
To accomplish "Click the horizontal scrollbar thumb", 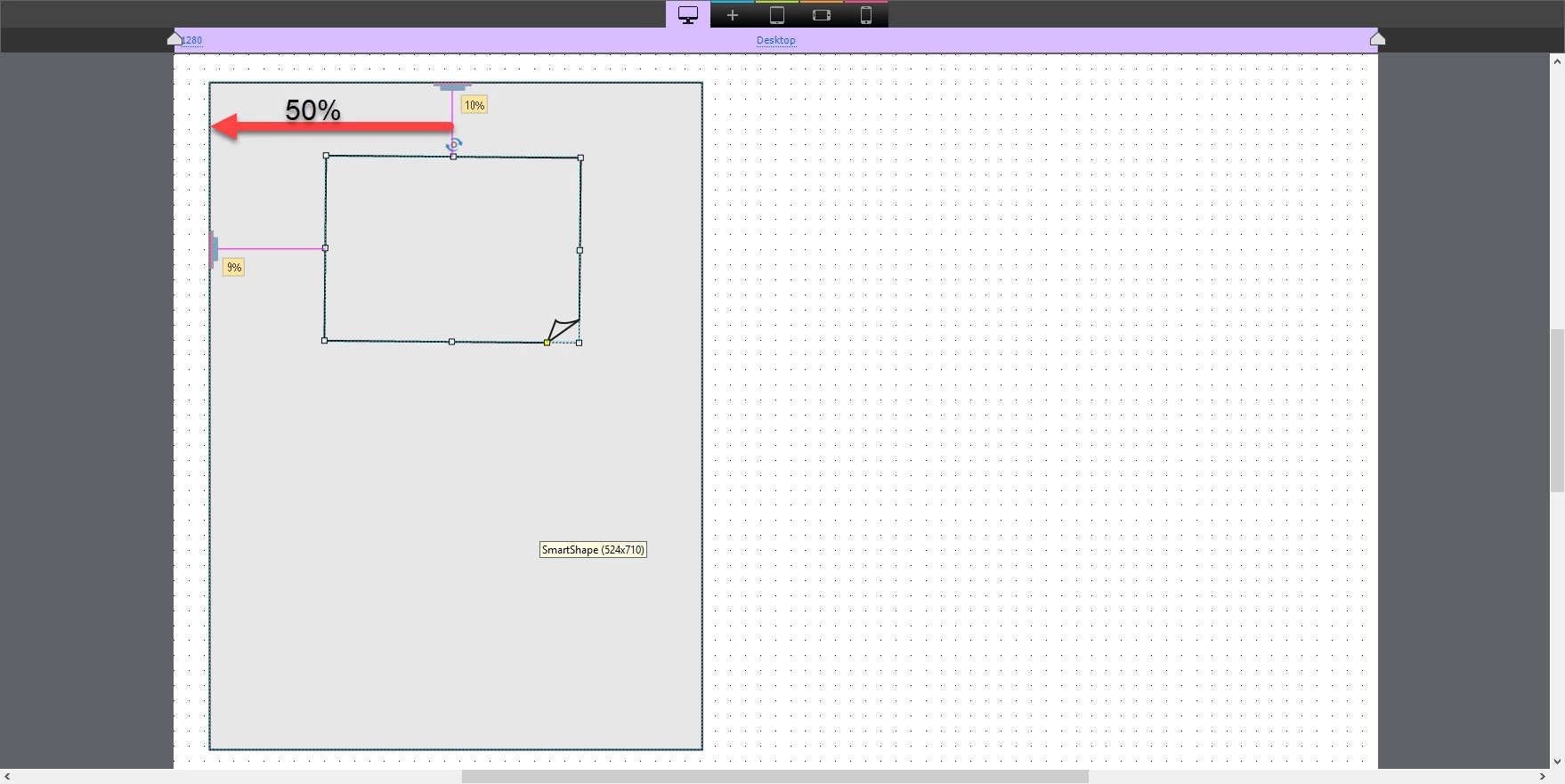I will (775, 777).
